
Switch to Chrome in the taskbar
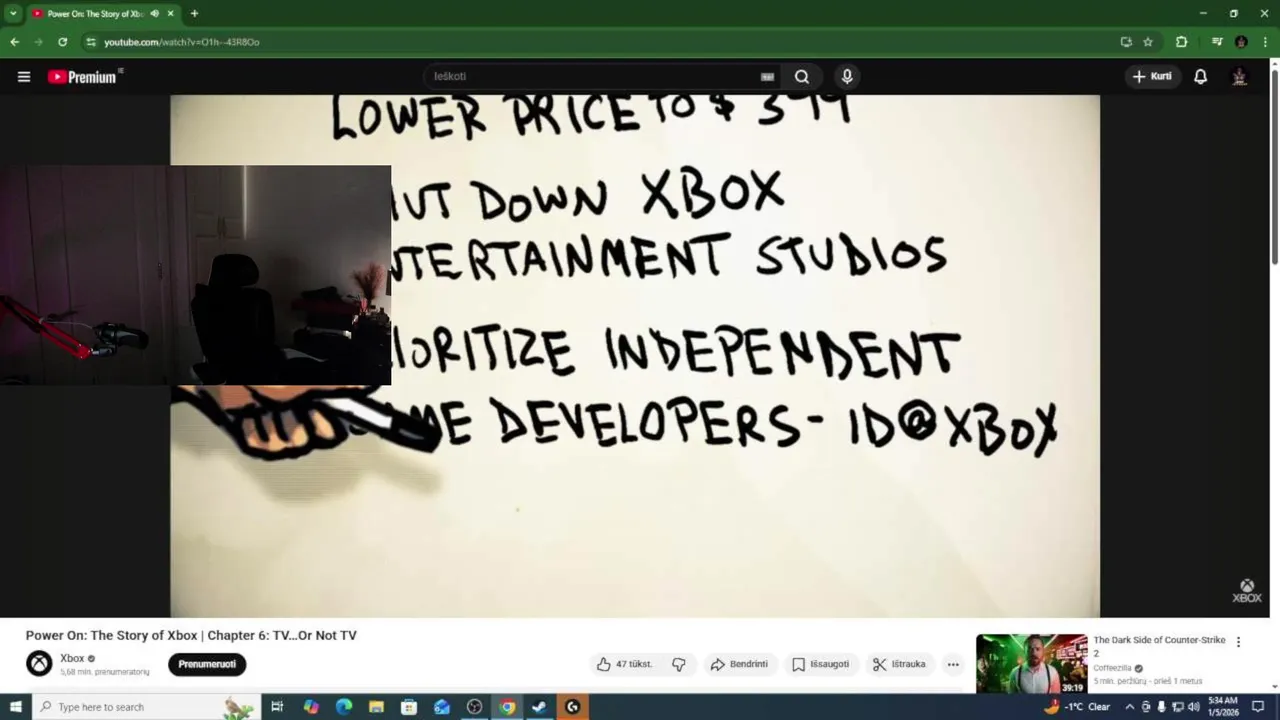(x=507, y=707)
